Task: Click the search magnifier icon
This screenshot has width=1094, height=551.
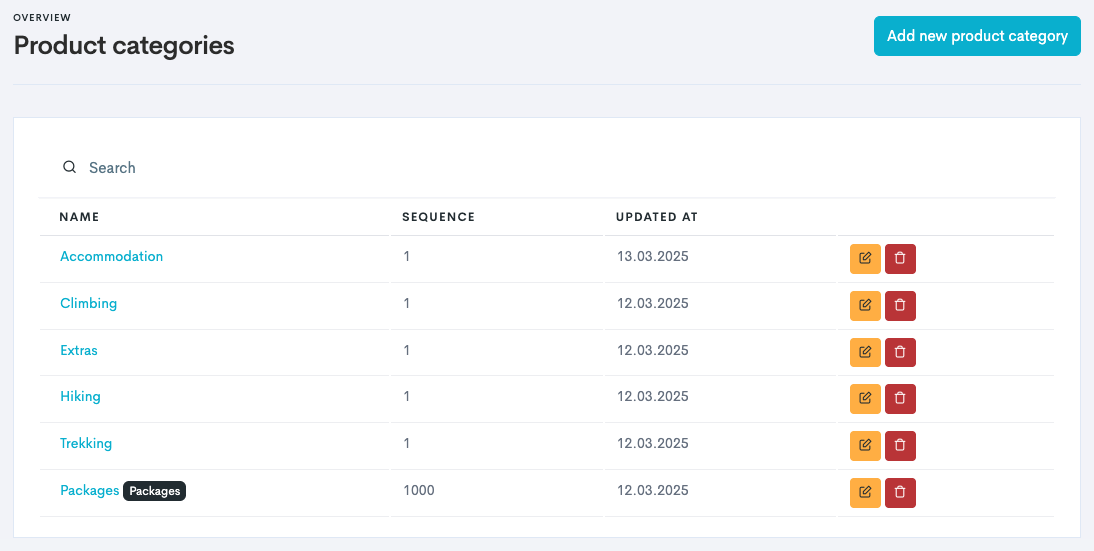Action: [69, 167]
